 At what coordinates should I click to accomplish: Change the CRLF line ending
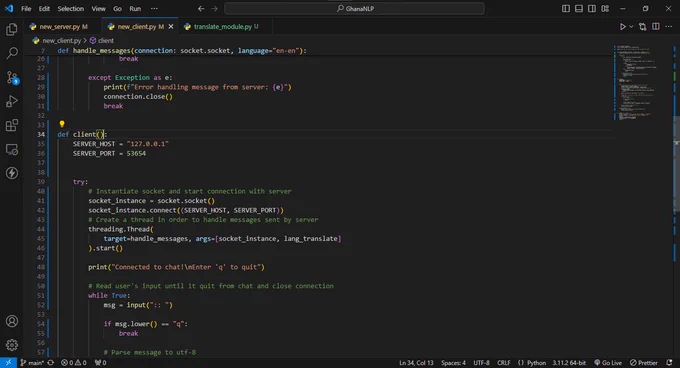click(503, 362)
